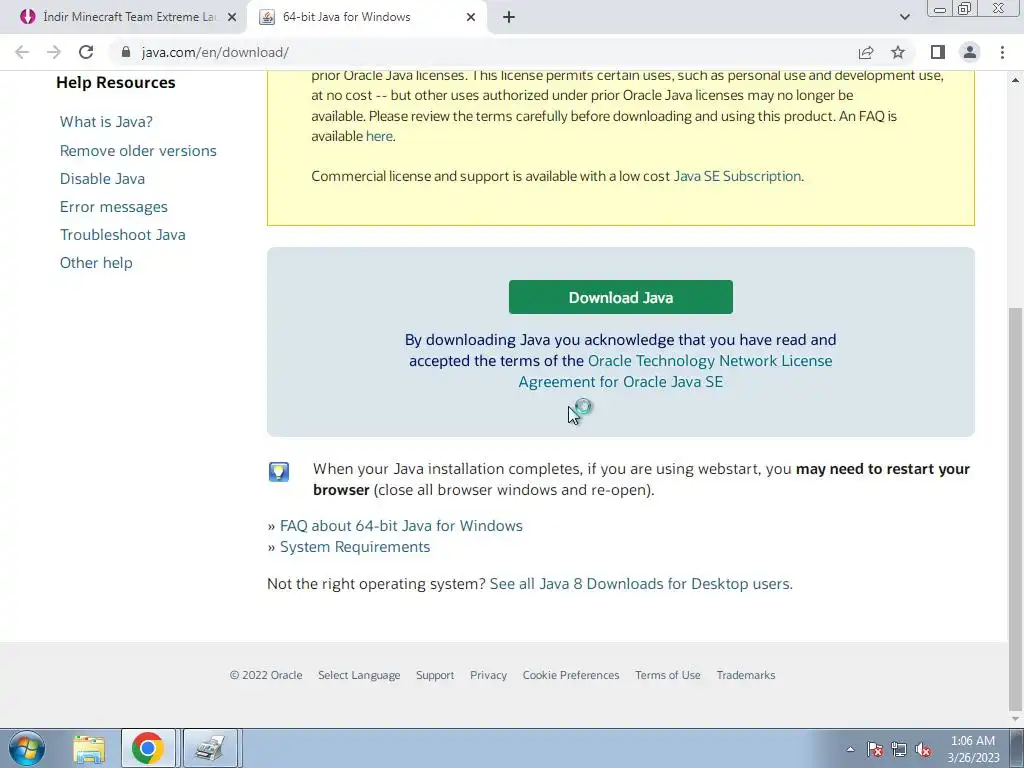Open the 'Troubleshoot Java' link
This screenshot has height=768, width=1024.
tap(123, 235)
